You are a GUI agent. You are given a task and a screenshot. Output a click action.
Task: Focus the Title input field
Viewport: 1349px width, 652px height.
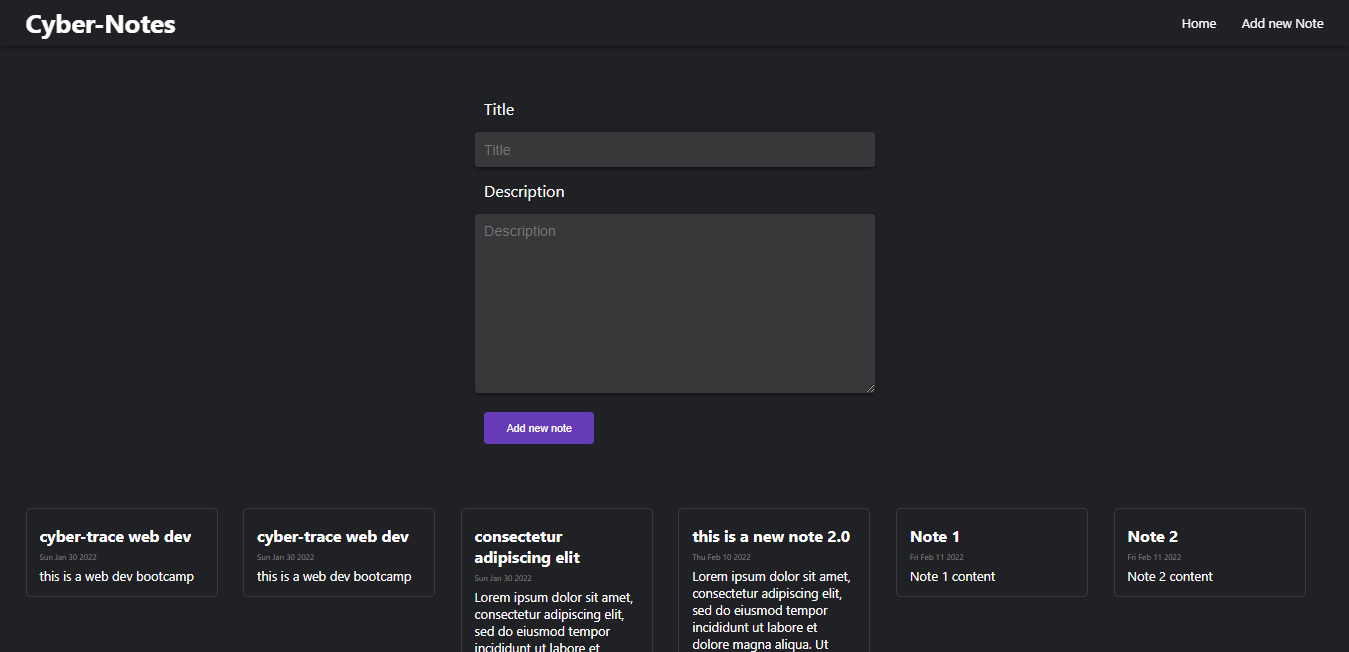click(674, 150)
